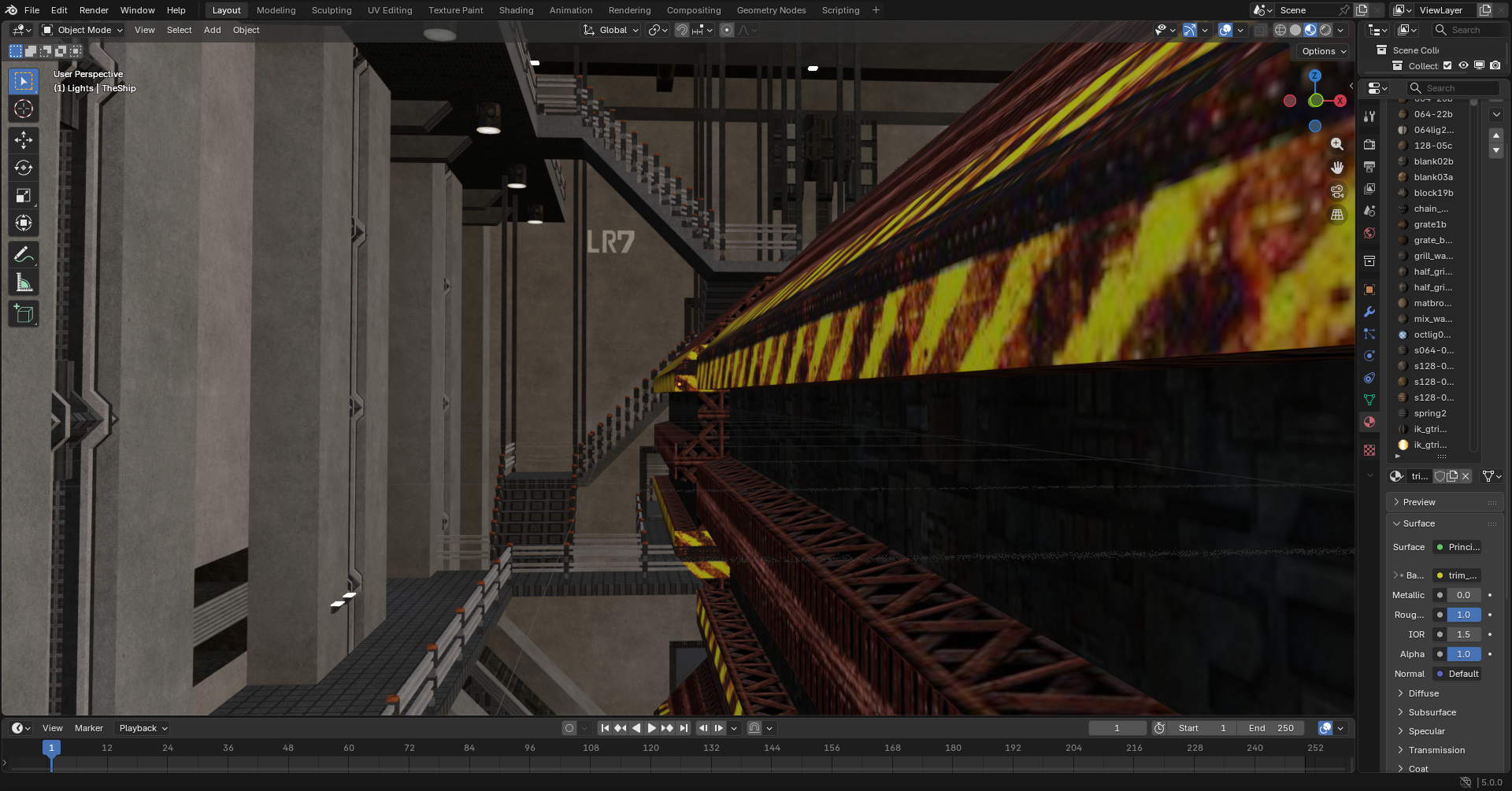Toggle auto keying record button
The height and width of the screenshot is (791, 1512).
tap(569, 728)
